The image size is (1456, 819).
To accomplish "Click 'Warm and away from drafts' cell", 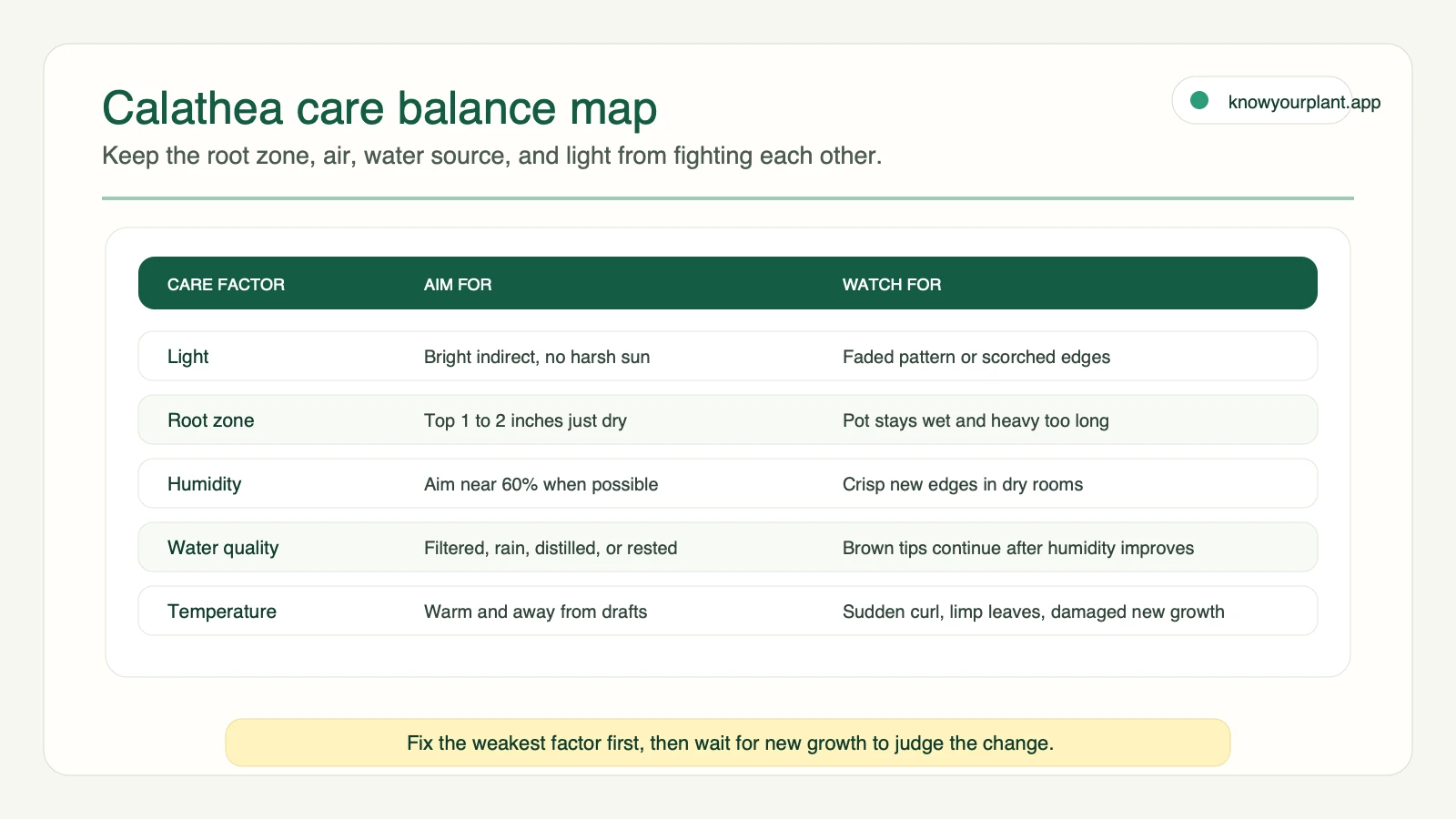I will (x=536, y=612).
